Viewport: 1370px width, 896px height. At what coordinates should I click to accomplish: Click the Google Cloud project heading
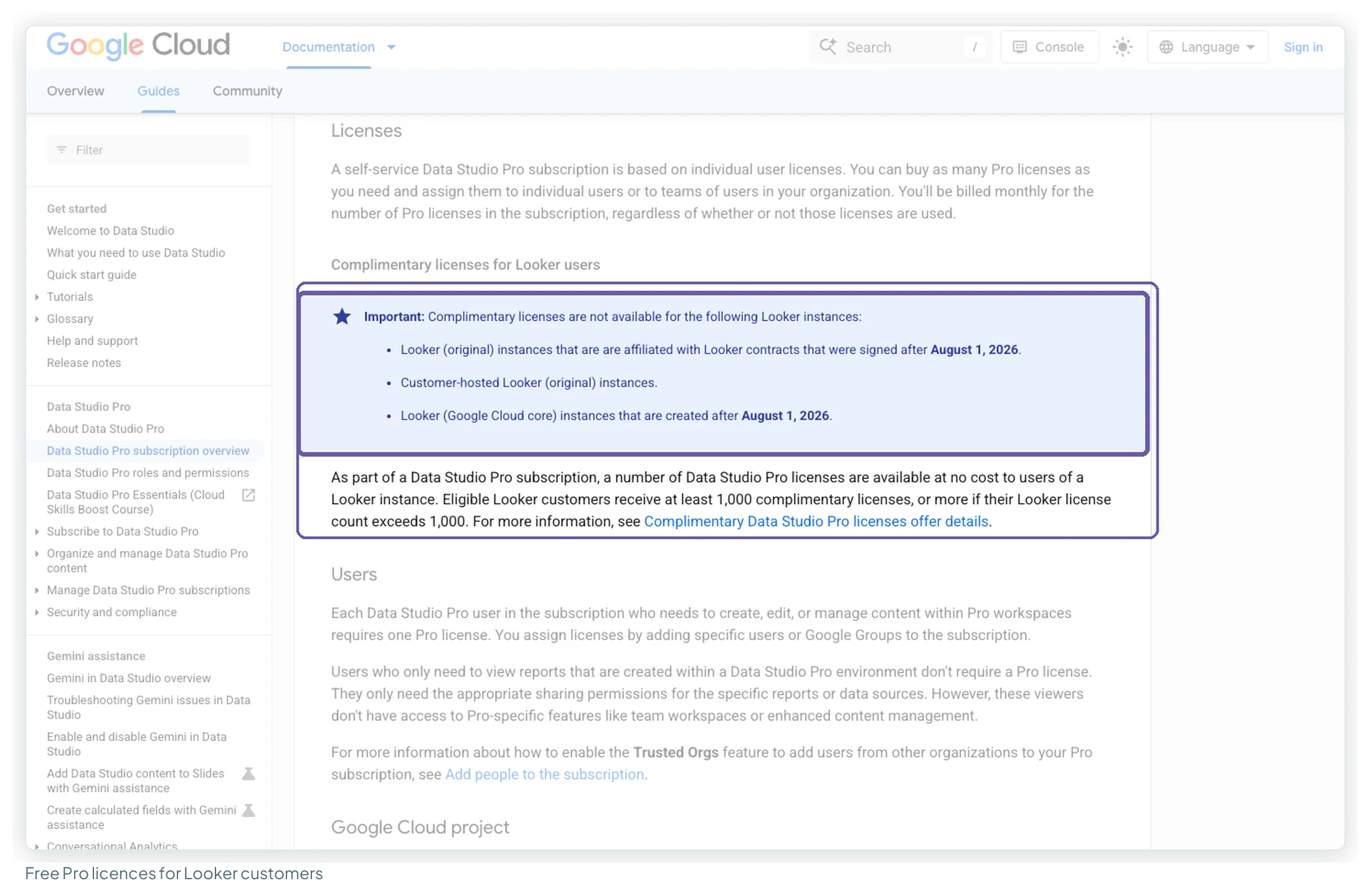(420, 828)
